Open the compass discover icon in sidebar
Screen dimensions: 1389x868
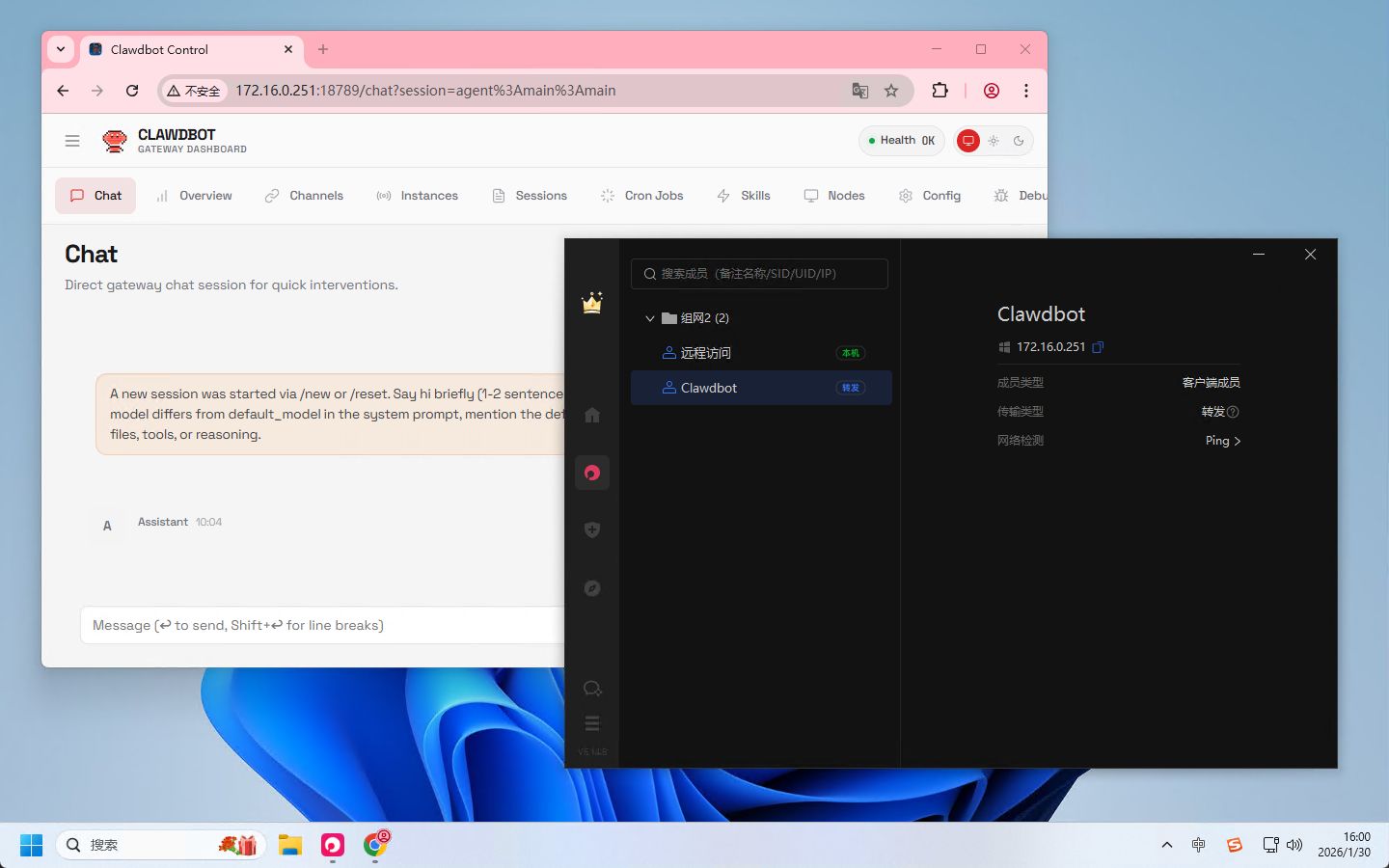[x=592, y=588]
